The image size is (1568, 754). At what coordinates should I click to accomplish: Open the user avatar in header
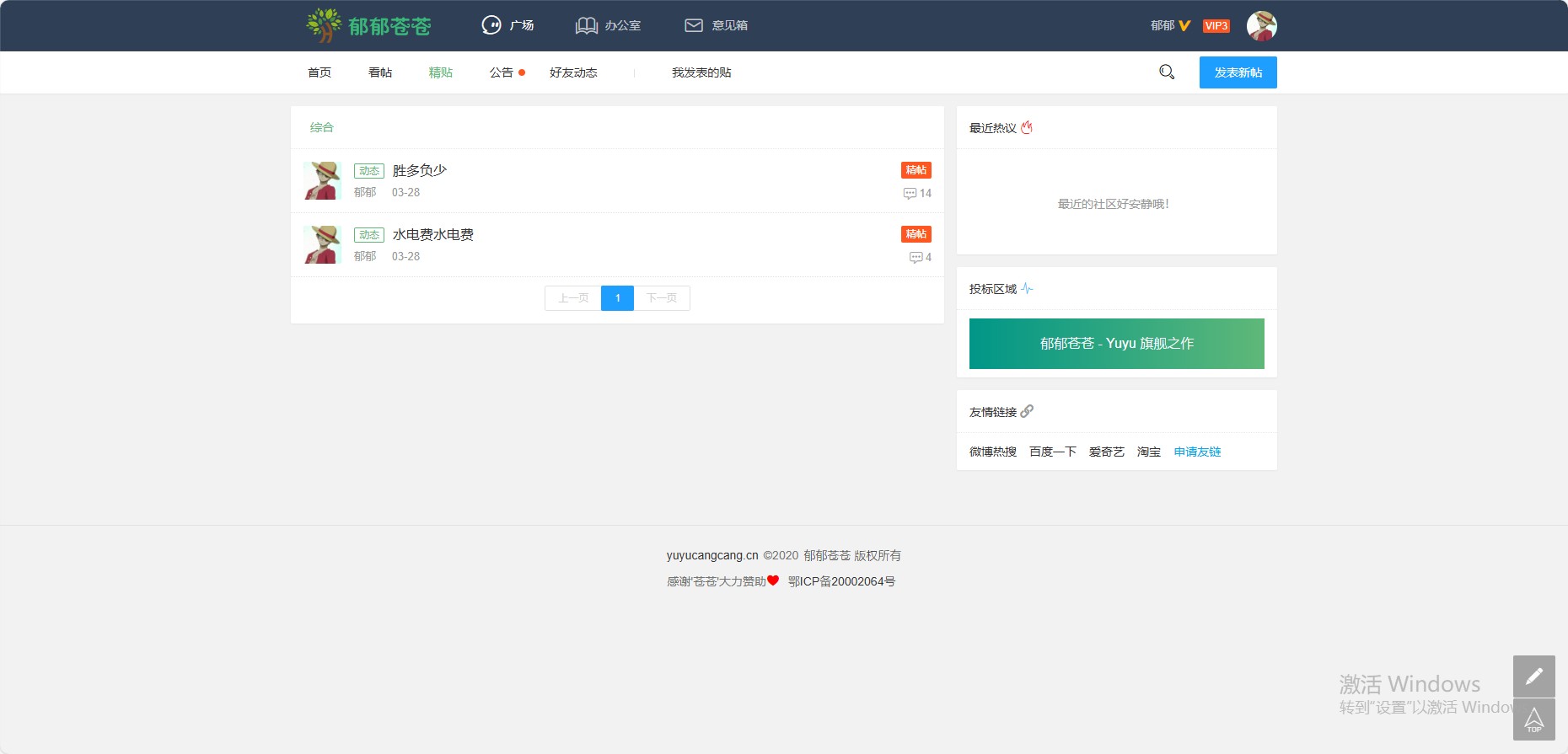1261,25
